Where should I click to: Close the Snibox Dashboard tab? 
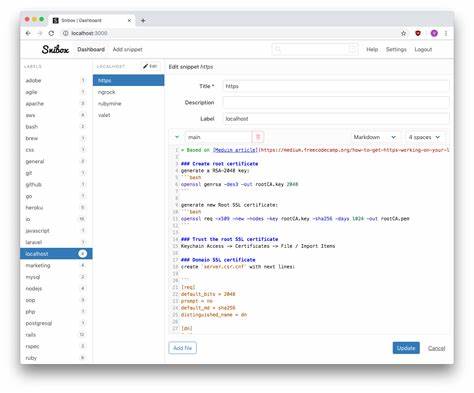[x=129, y=21]
